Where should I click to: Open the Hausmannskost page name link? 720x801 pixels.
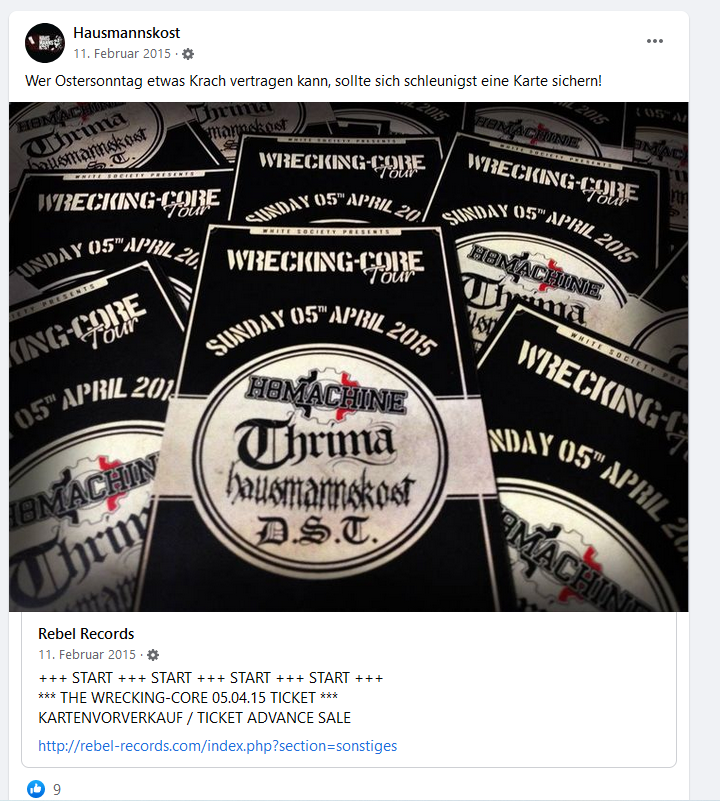pos(127,33)
